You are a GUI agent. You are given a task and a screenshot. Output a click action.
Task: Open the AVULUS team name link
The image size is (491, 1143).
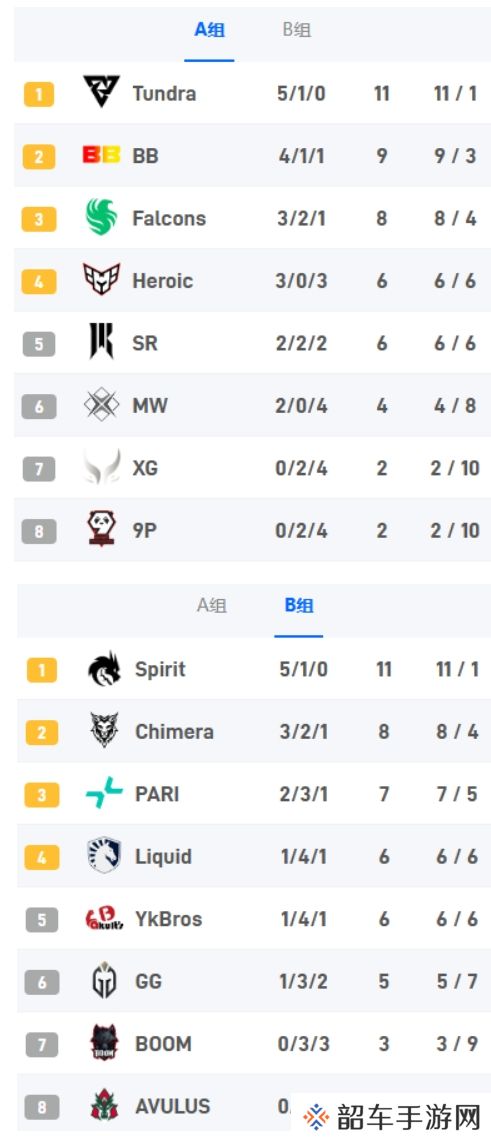173,1106
